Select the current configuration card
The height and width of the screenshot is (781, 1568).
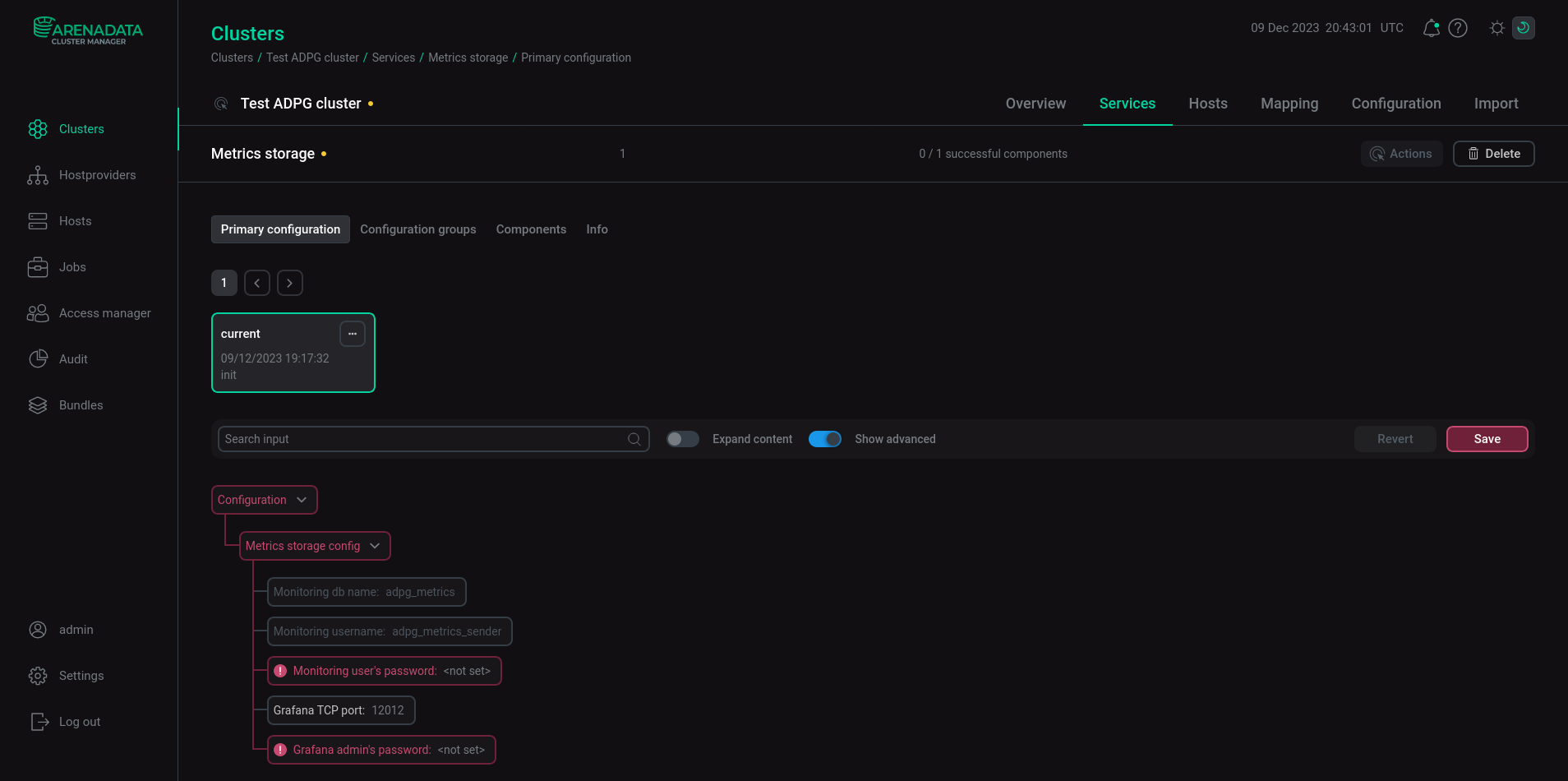coord(293,353)
